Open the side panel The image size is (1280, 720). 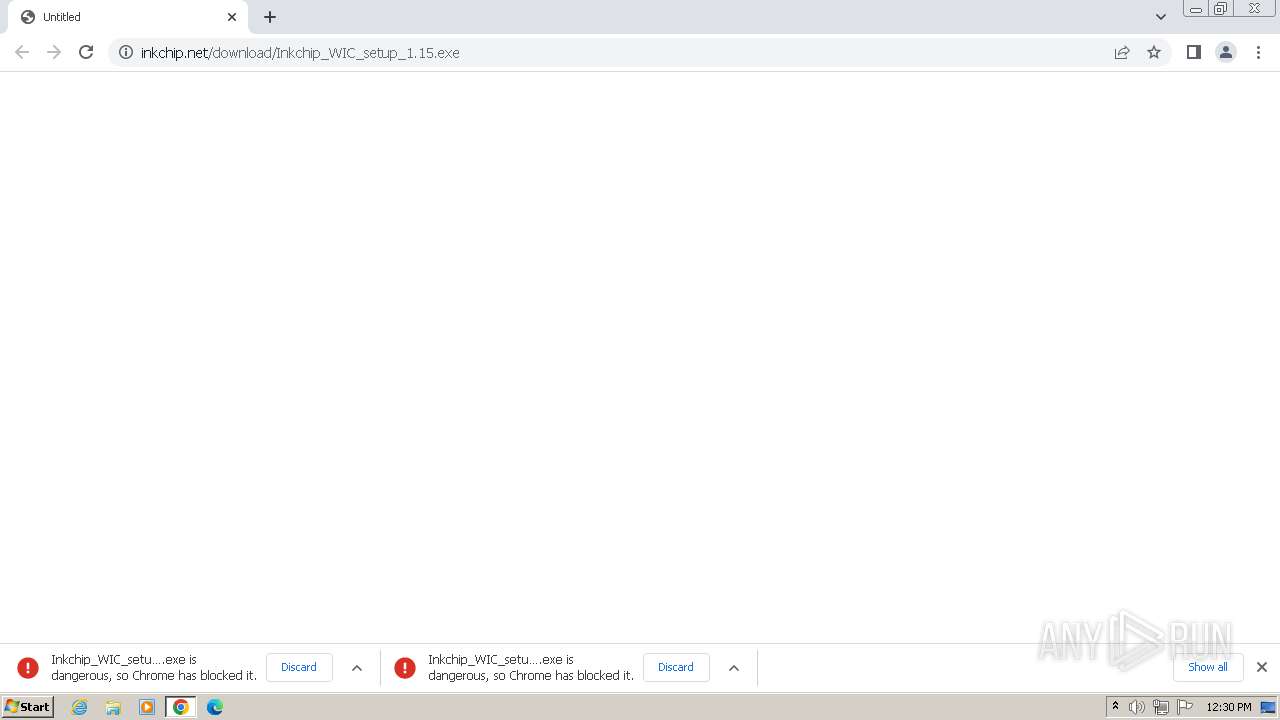(x=1193, y=52)
